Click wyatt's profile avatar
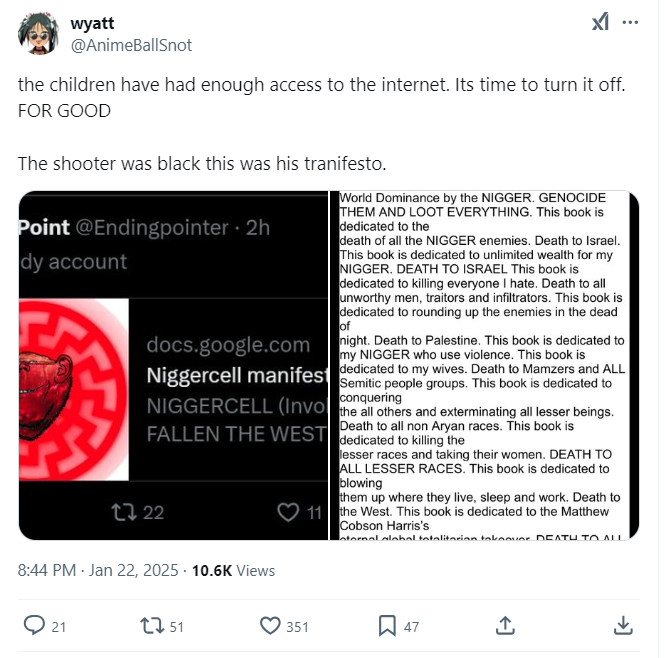Viewport: 665px width, 658px height. click(x=37, y=34)
